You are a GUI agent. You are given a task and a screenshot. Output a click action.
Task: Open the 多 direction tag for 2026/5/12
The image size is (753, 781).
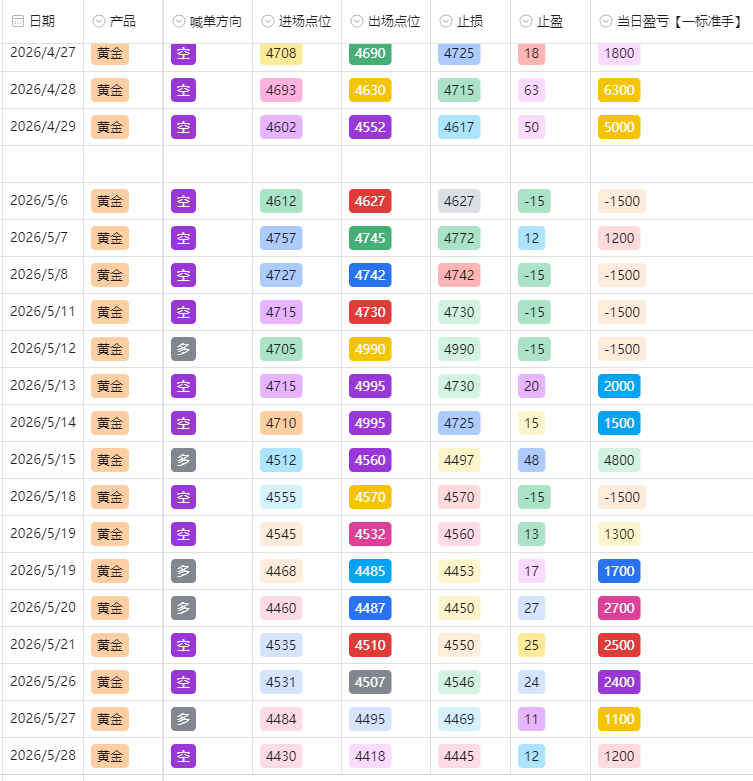[x=183, y=349]
